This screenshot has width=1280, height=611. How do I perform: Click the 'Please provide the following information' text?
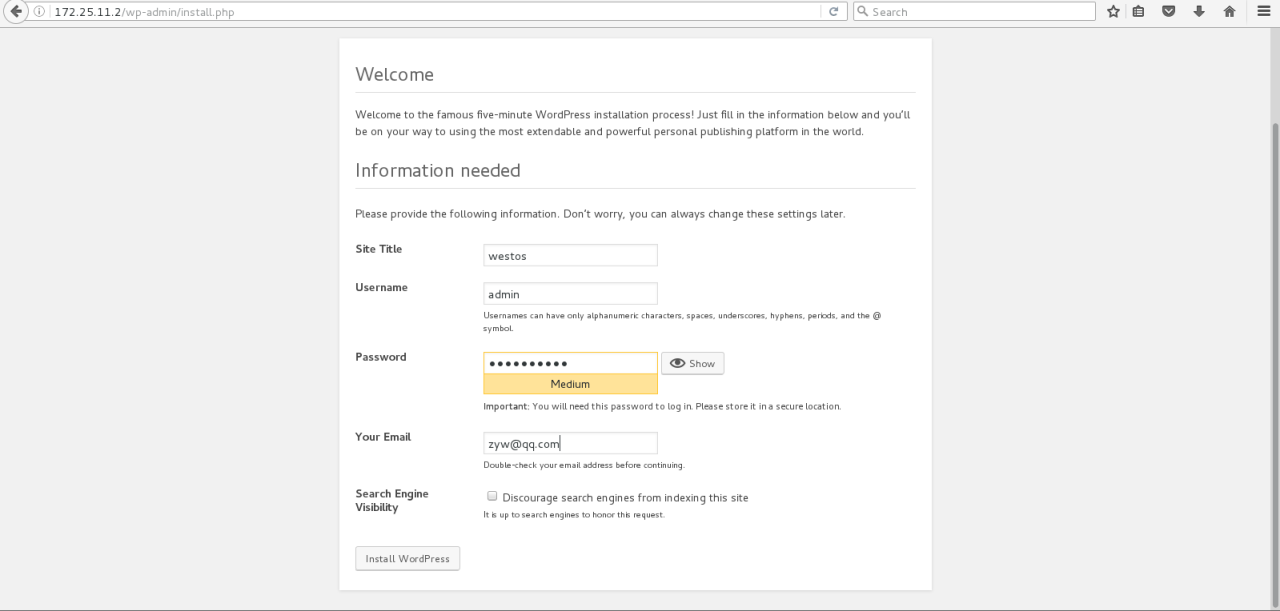click(x=600, y=214)
